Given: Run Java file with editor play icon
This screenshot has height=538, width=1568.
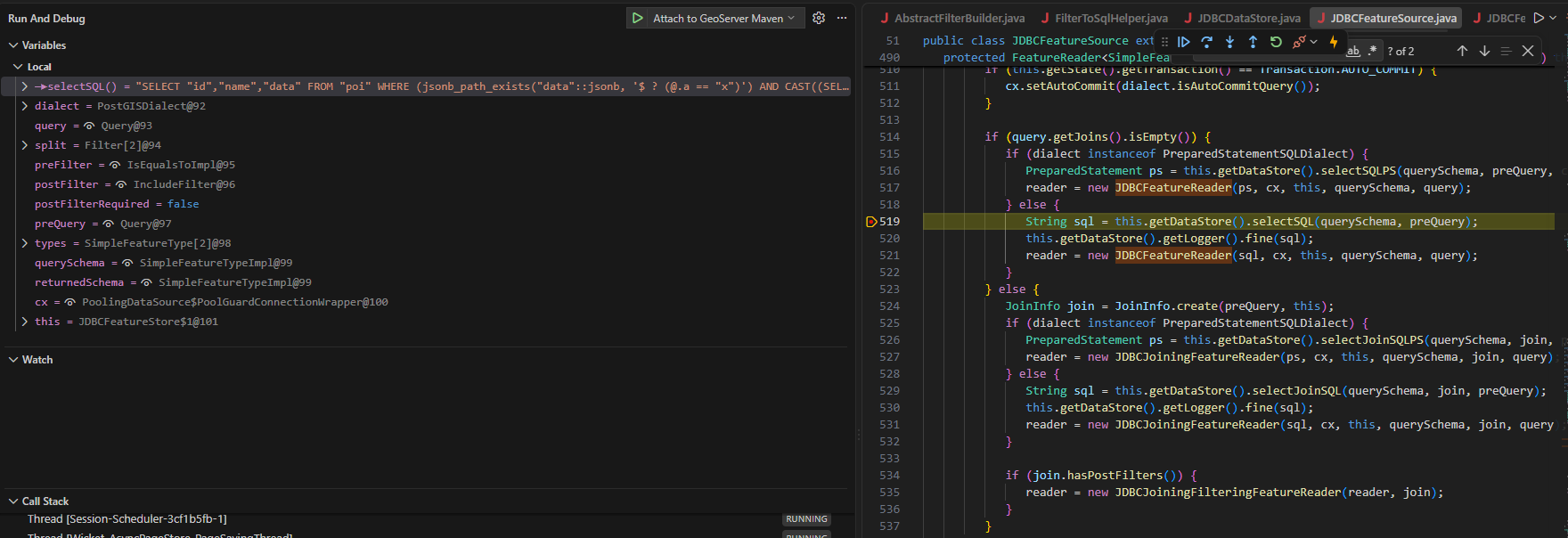Looking at the screenshot, I should click(x=1539, y=18).
